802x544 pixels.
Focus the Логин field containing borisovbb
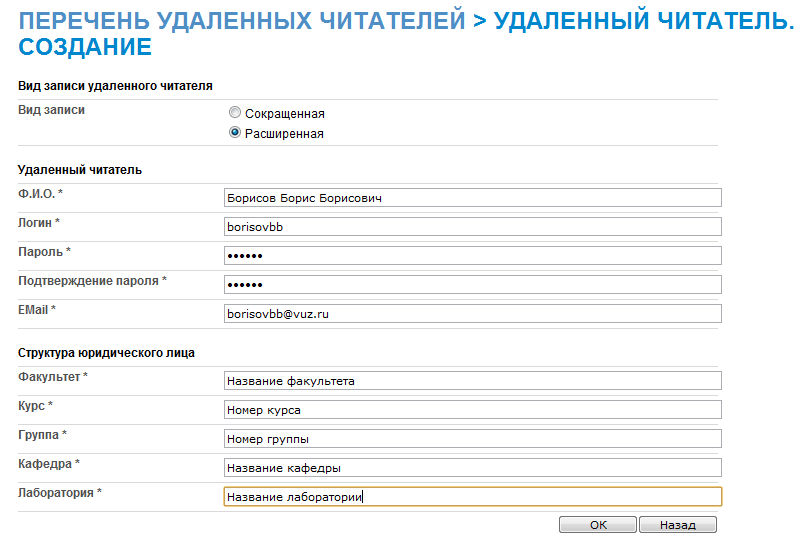pyautogui.click(x=473, y=226)
